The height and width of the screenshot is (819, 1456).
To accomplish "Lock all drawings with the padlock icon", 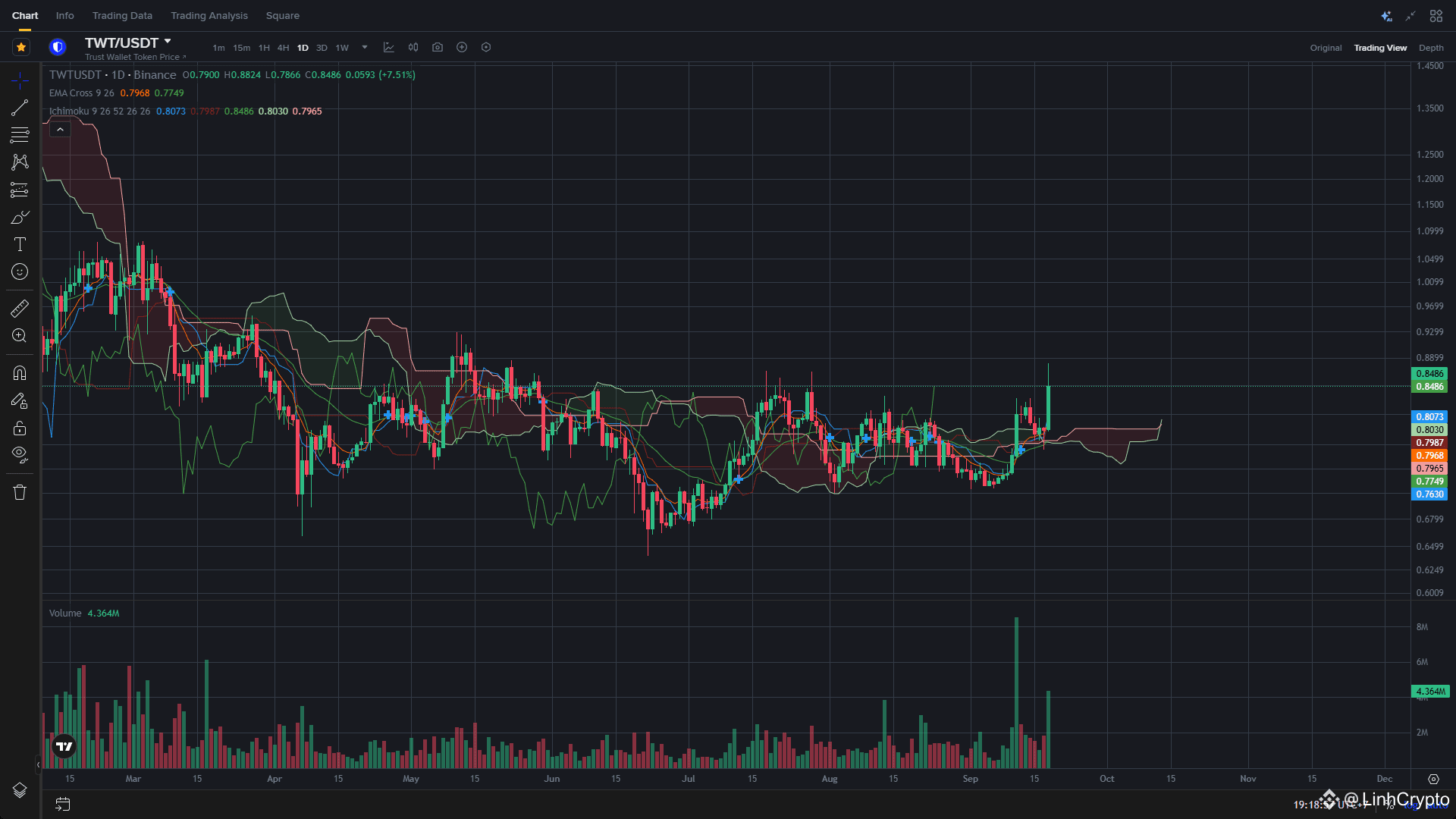I will pyautogui.click(x=20, y=428).
